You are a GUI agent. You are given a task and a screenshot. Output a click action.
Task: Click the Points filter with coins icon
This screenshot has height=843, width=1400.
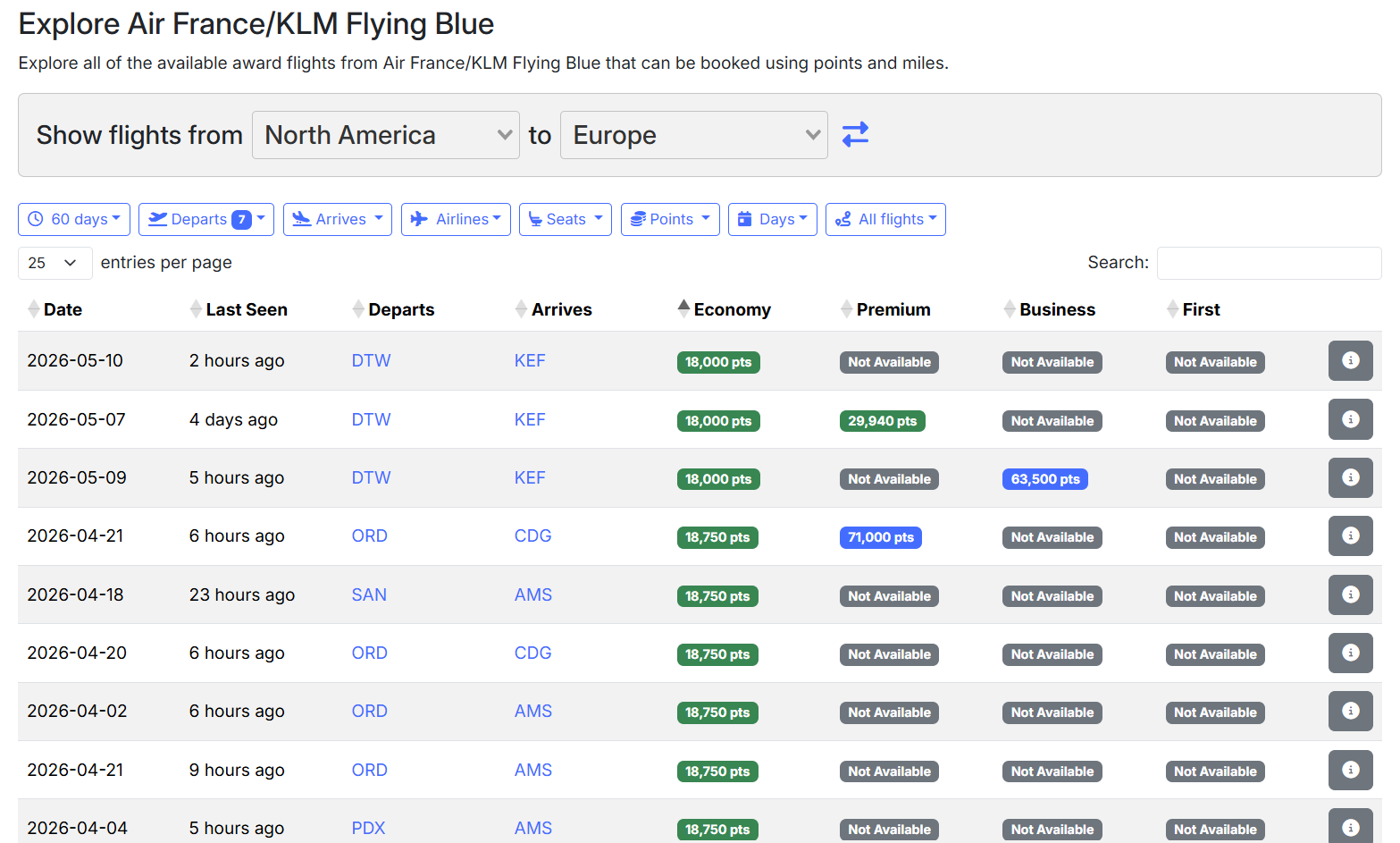tap(670, 219)
